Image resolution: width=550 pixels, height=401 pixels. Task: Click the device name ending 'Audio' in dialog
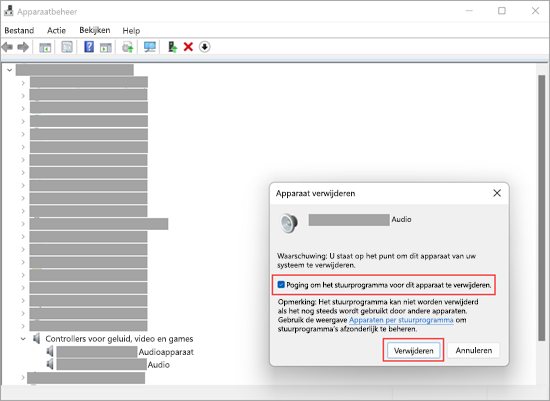point(360,220)
